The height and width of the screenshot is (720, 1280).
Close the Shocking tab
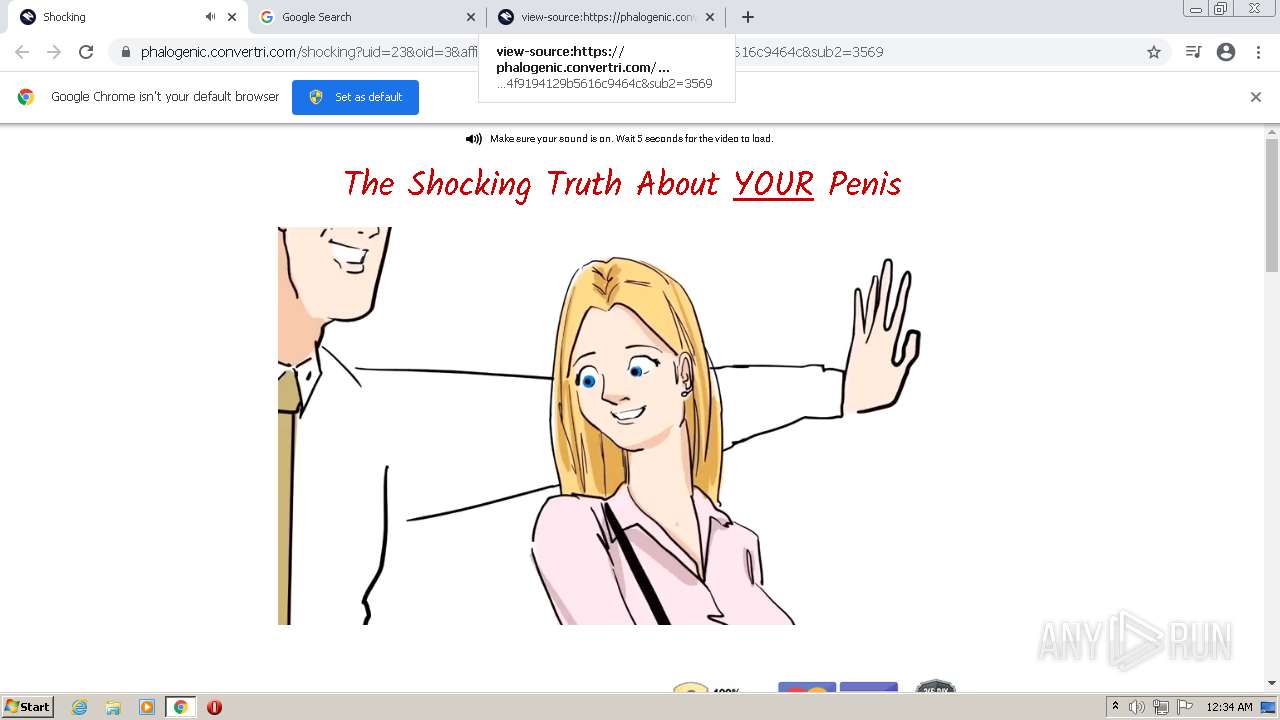(x=232, y=17)
